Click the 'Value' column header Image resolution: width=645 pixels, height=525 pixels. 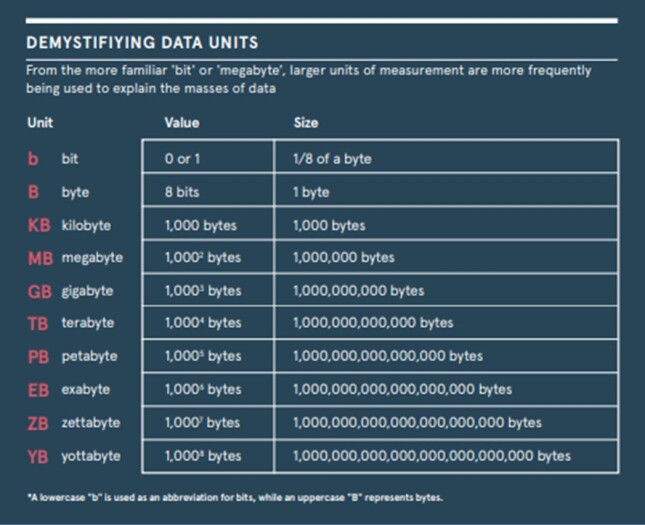click(182, 123)
